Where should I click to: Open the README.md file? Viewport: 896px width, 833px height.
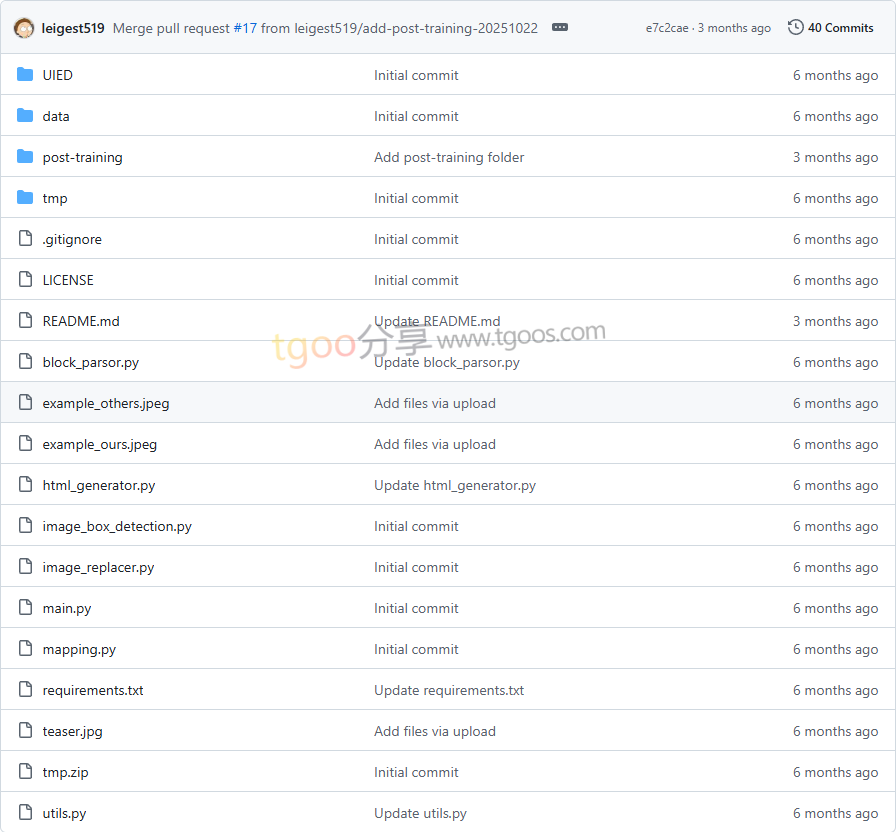point(81,321)
